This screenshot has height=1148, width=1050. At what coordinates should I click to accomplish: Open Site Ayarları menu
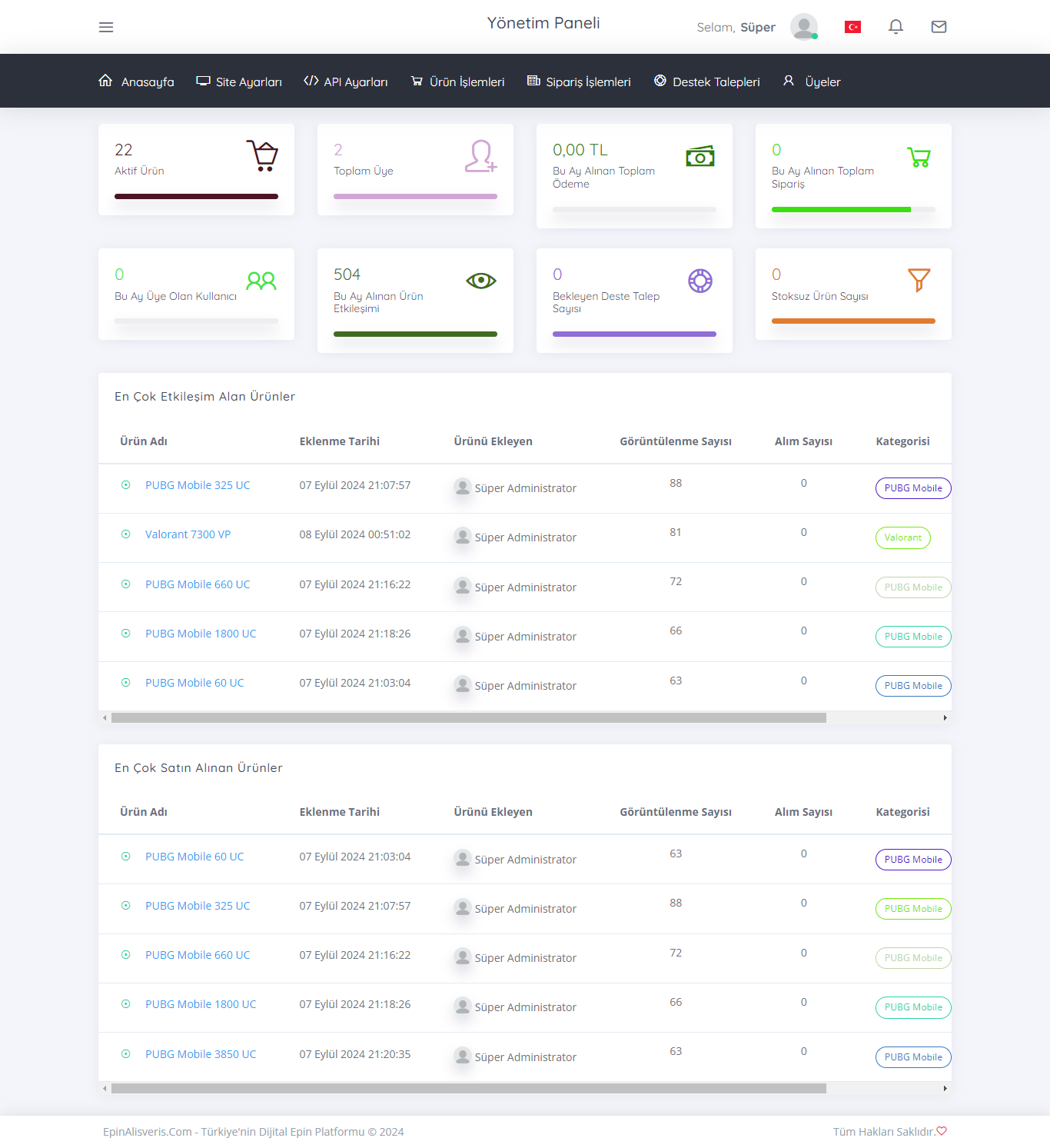pos(239,82)
